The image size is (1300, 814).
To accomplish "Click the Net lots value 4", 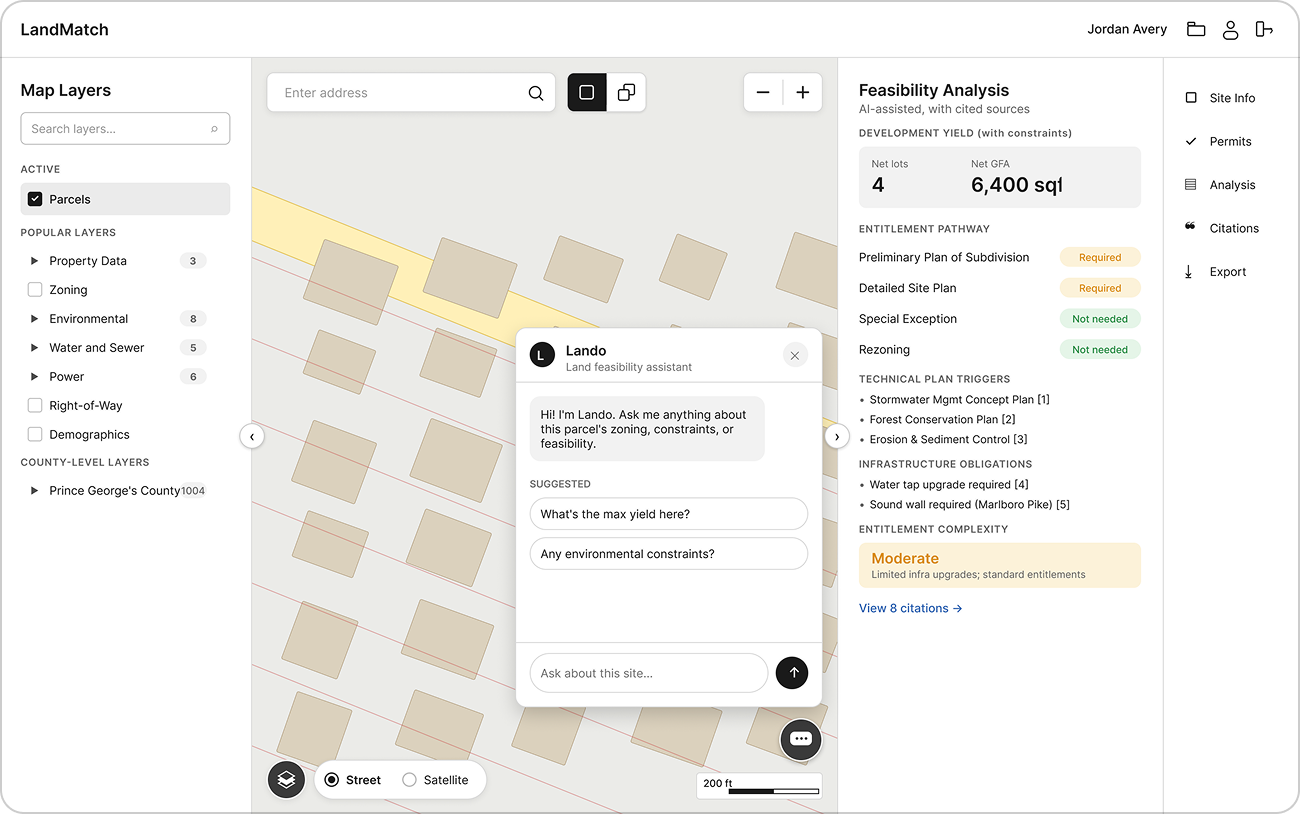I will click(x=878, y=185).
